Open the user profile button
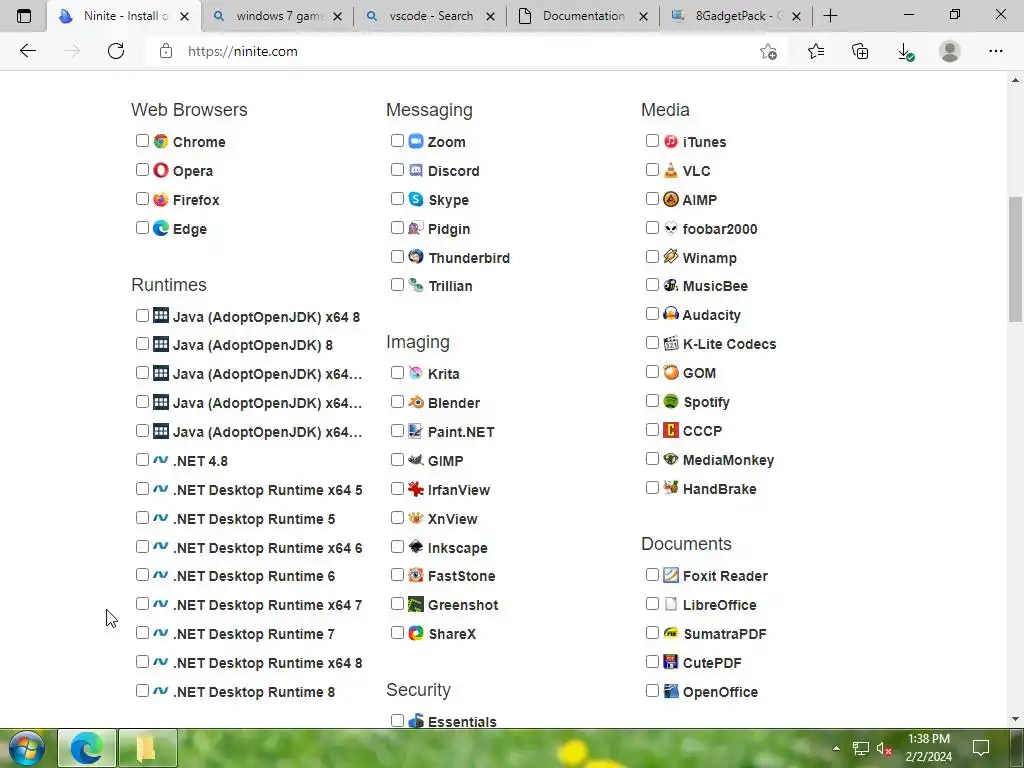Viewport: 1024px width, 768px height. 950,51
